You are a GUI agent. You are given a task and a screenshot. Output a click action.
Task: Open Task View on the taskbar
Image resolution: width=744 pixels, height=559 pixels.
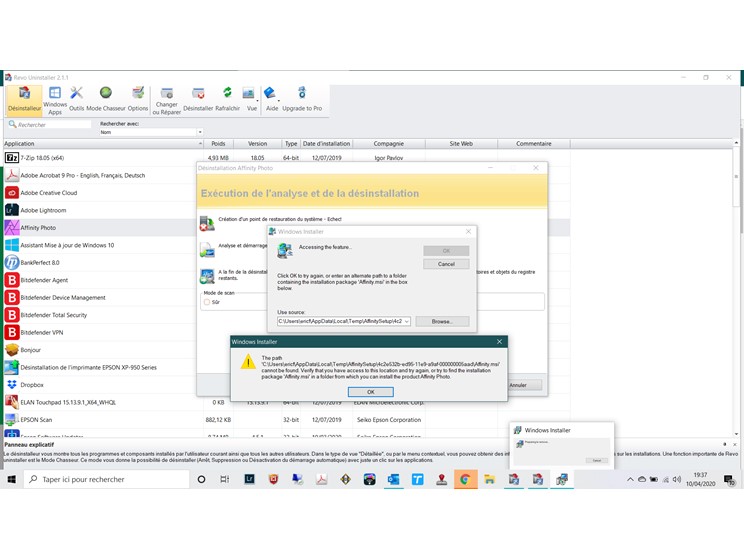coord(225,479)
